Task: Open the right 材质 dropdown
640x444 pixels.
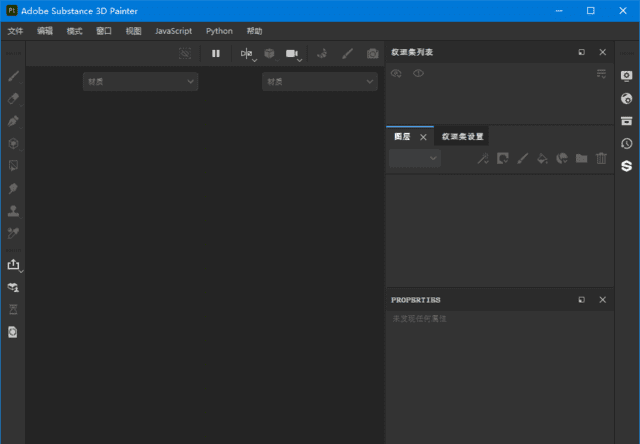Action: point(320,82)
